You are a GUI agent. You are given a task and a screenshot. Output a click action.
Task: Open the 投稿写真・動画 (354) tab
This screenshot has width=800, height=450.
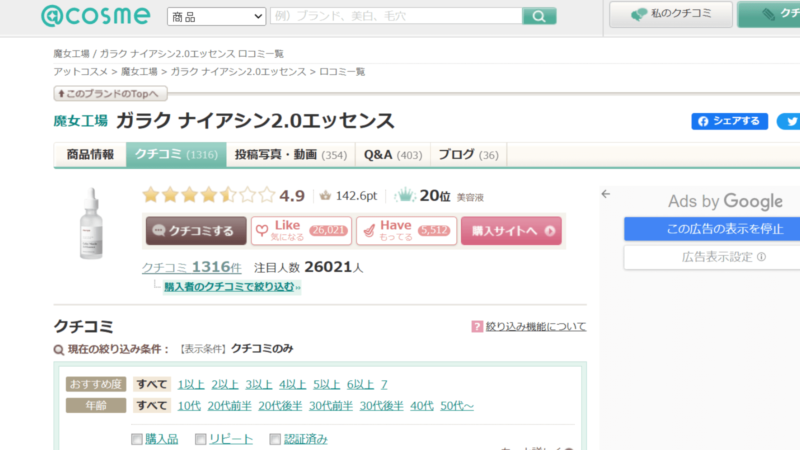291,155
